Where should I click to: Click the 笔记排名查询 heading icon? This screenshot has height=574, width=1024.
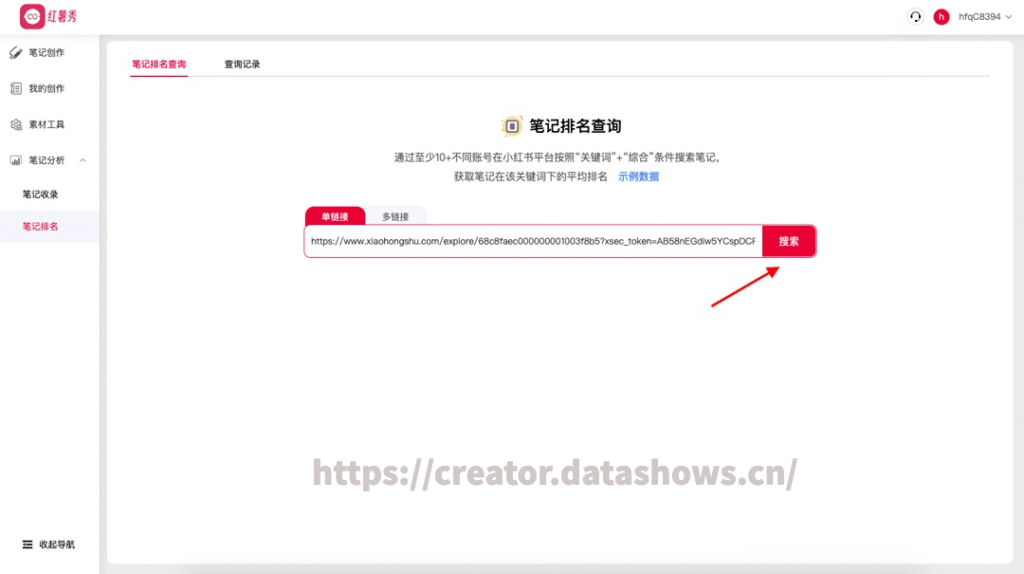click(512, 126)
